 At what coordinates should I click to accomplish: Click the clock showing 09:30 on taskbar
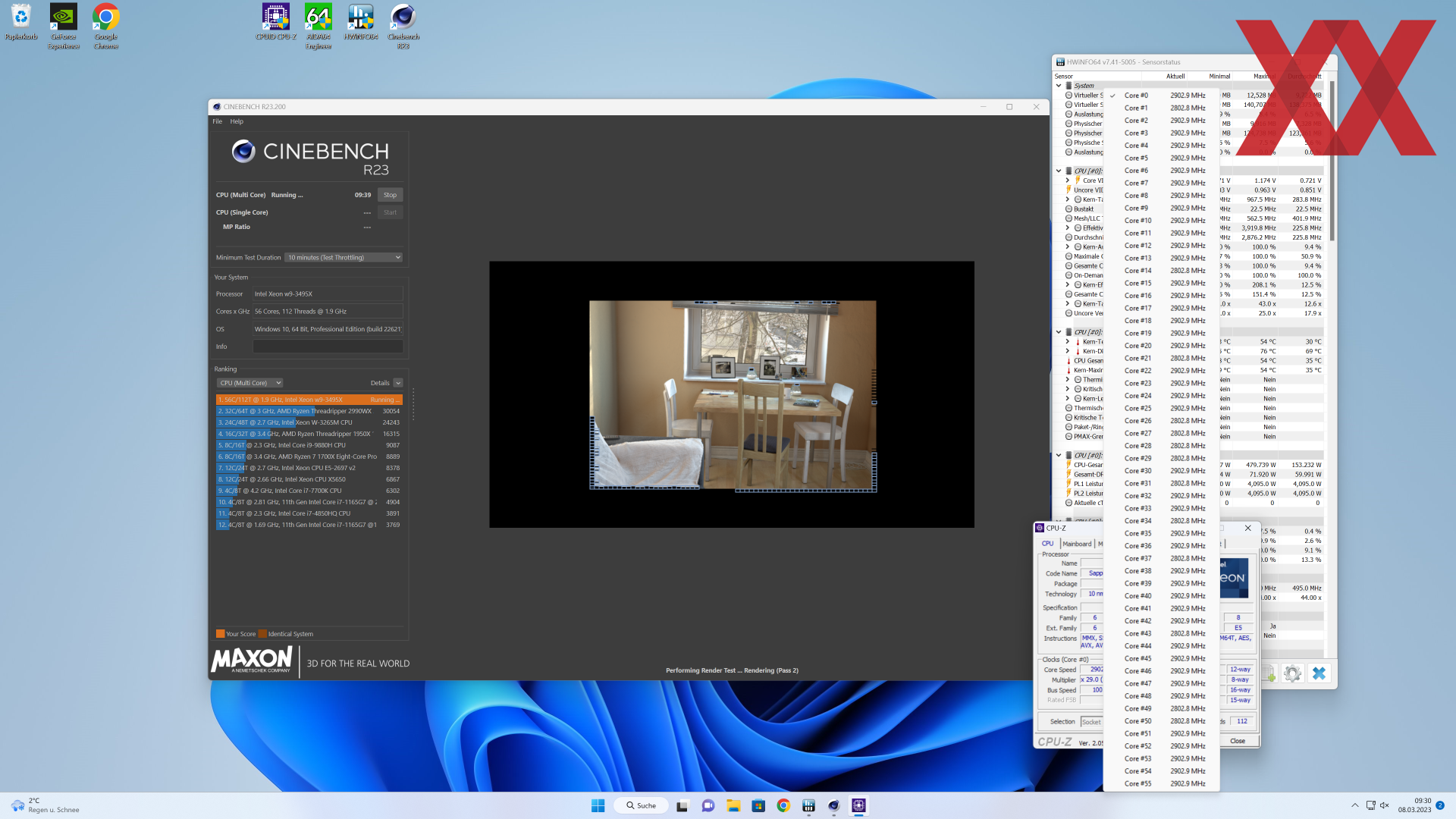tap(1415, 805)
